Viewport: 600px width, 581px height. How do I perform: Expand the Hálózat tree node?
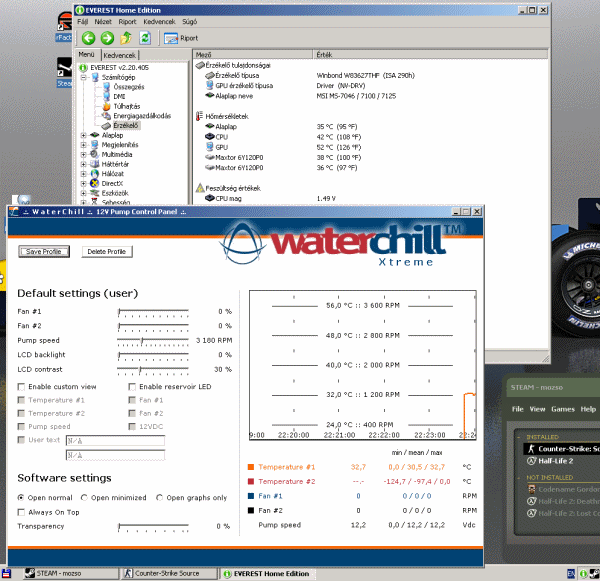[x=83, y=174]
